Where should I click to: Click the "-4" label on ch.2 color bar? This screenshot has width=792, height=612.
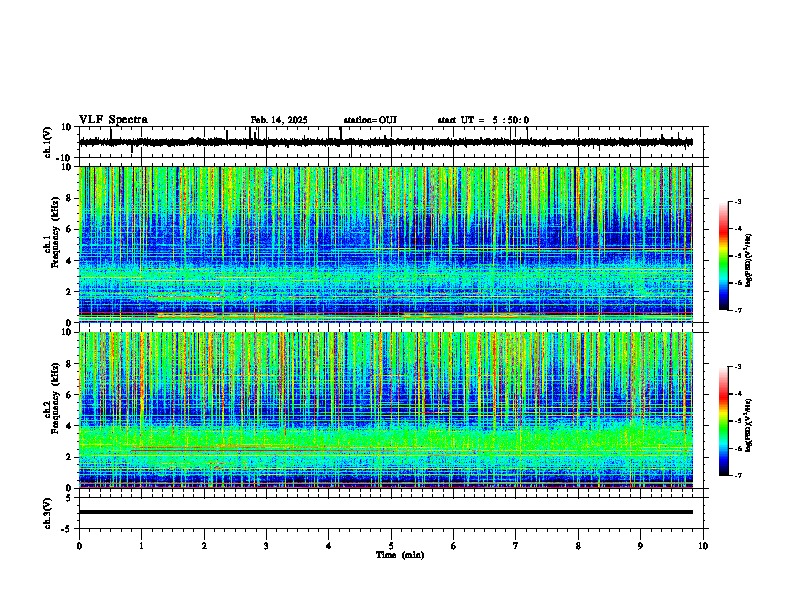point(737,393)
